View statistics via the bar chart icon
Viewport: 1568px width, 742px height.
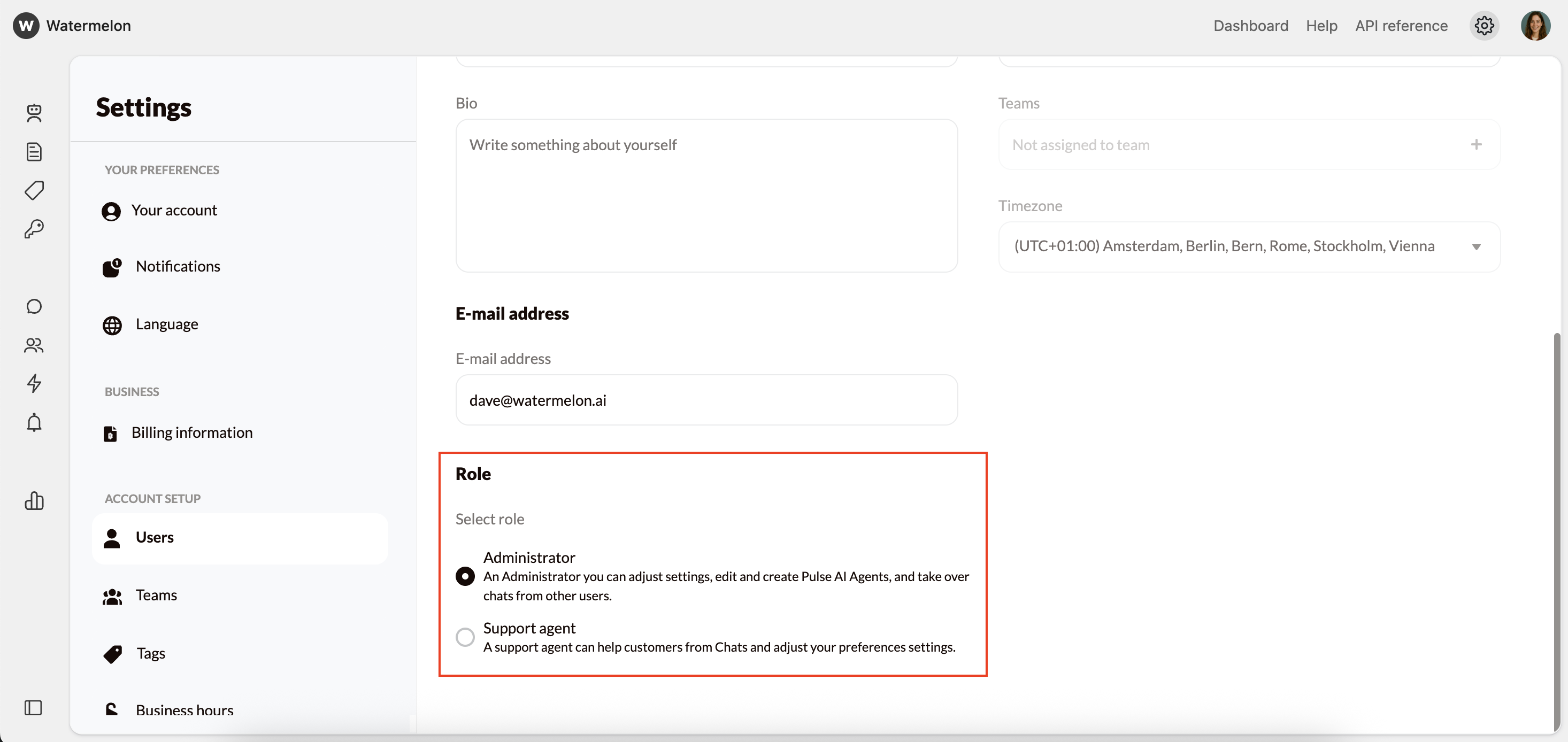(34, 501)
